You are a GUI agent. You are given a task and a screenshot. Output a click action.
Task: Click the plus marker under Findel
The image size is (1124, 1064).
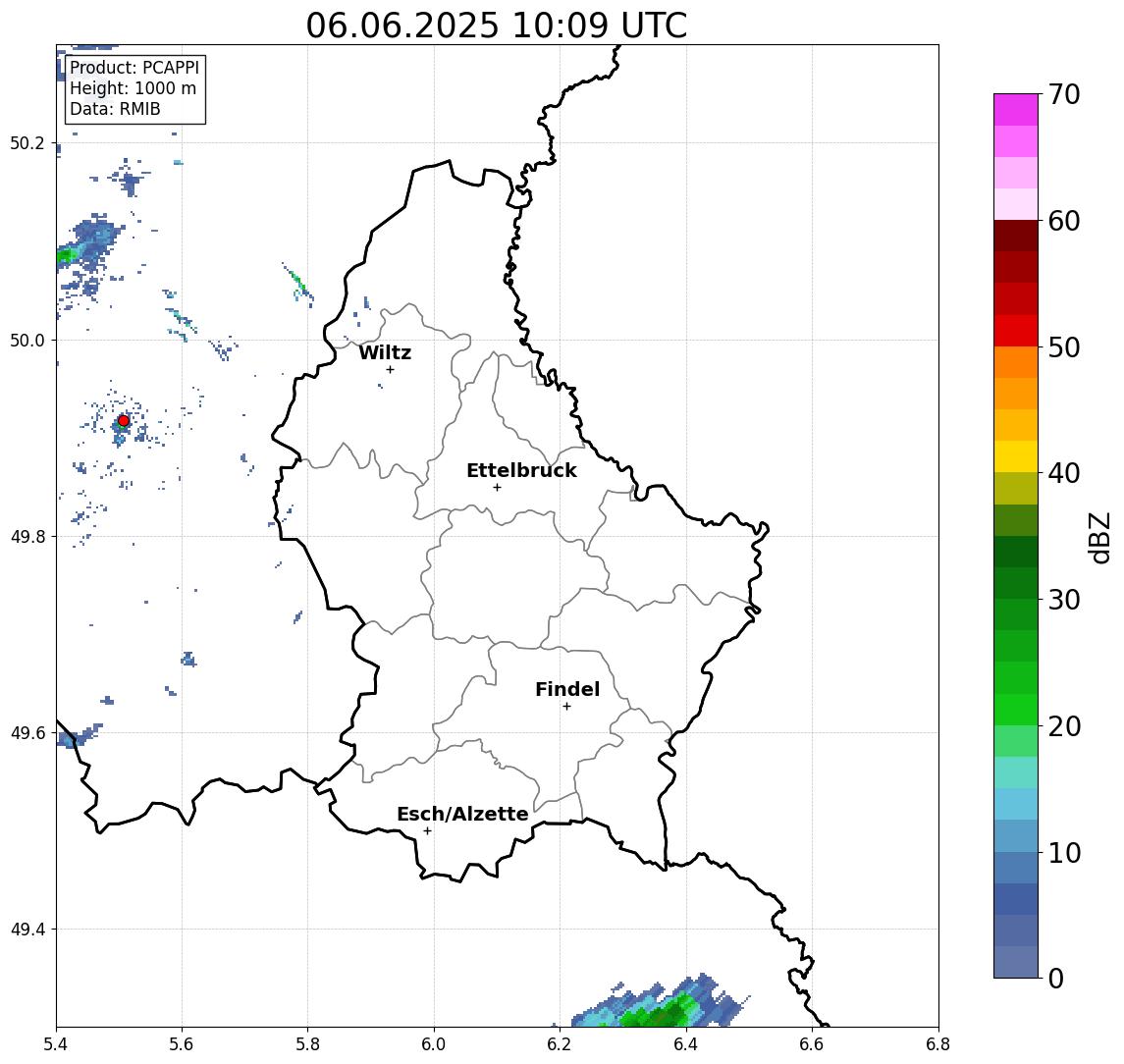point(566,707)
